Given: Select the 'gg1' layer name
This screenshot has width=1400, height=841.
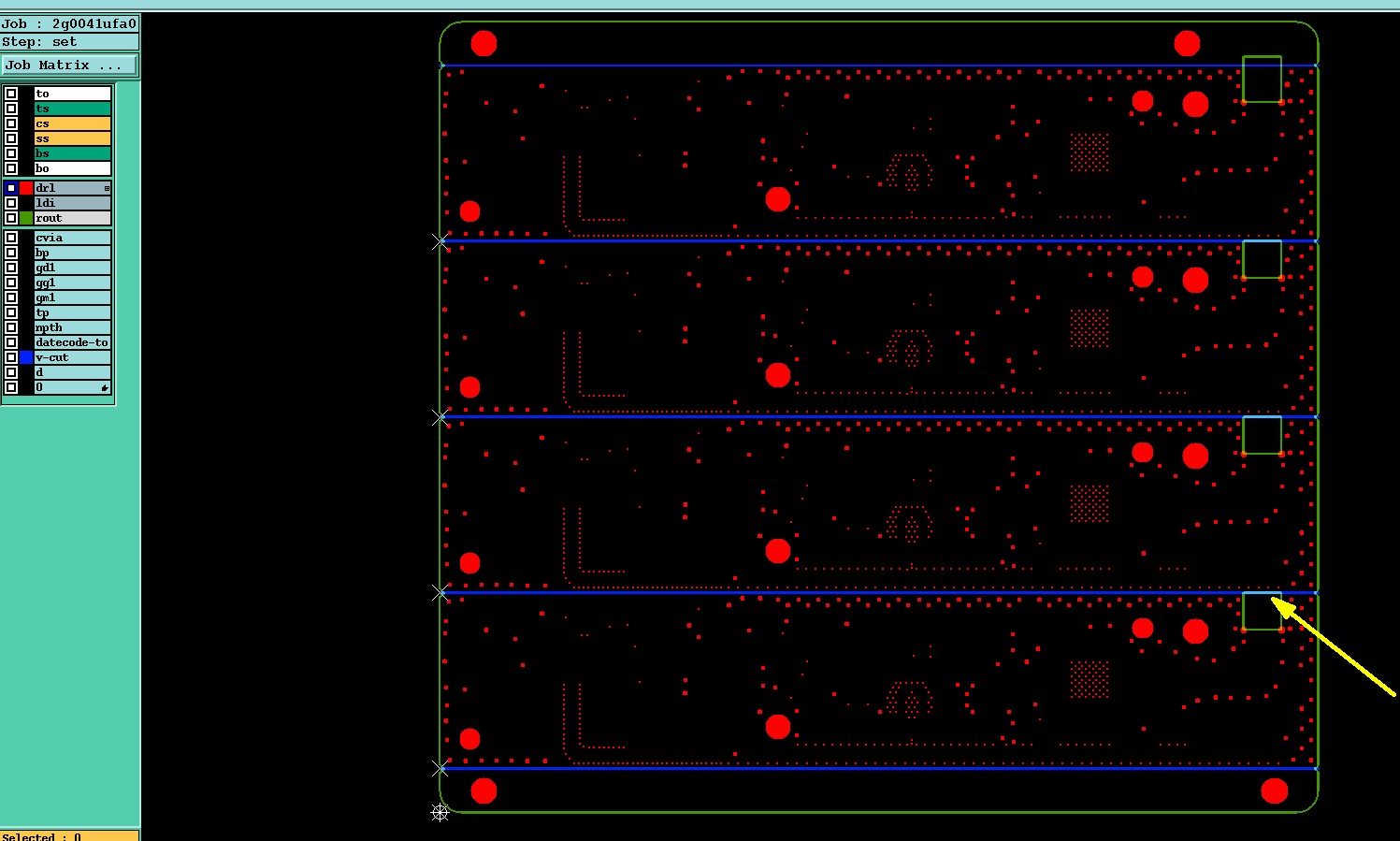Looking at the screenshot, I should point(73,283).
